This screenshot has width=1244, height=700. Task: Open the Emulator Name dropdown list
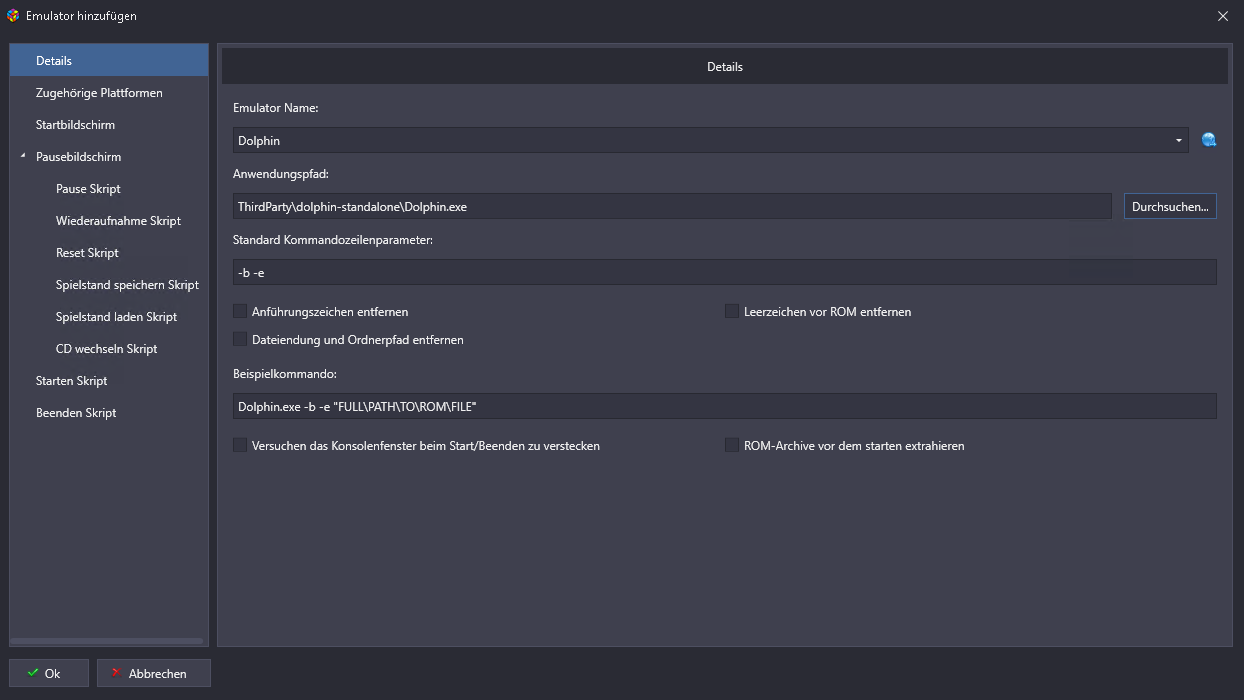point(1179,141)
